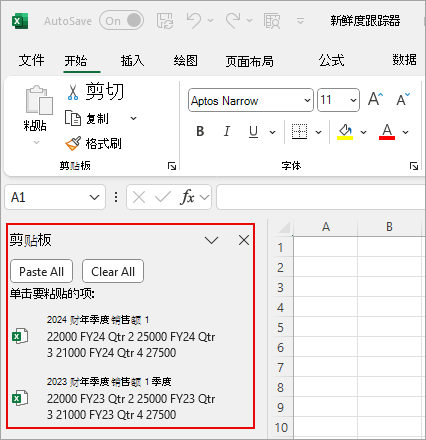This screenshot has width=426, height=440.
Task: Open the 文件 tab
Action: tap(31, 60)
